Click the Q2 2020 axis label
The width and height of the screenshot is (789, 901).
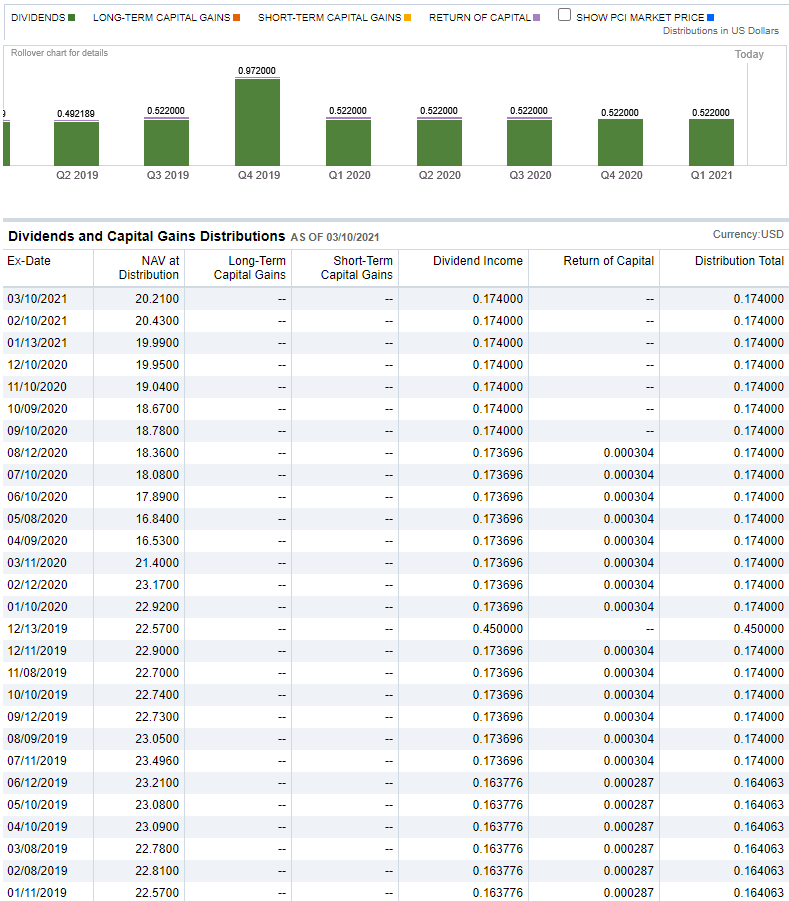[x=440, y=175]
